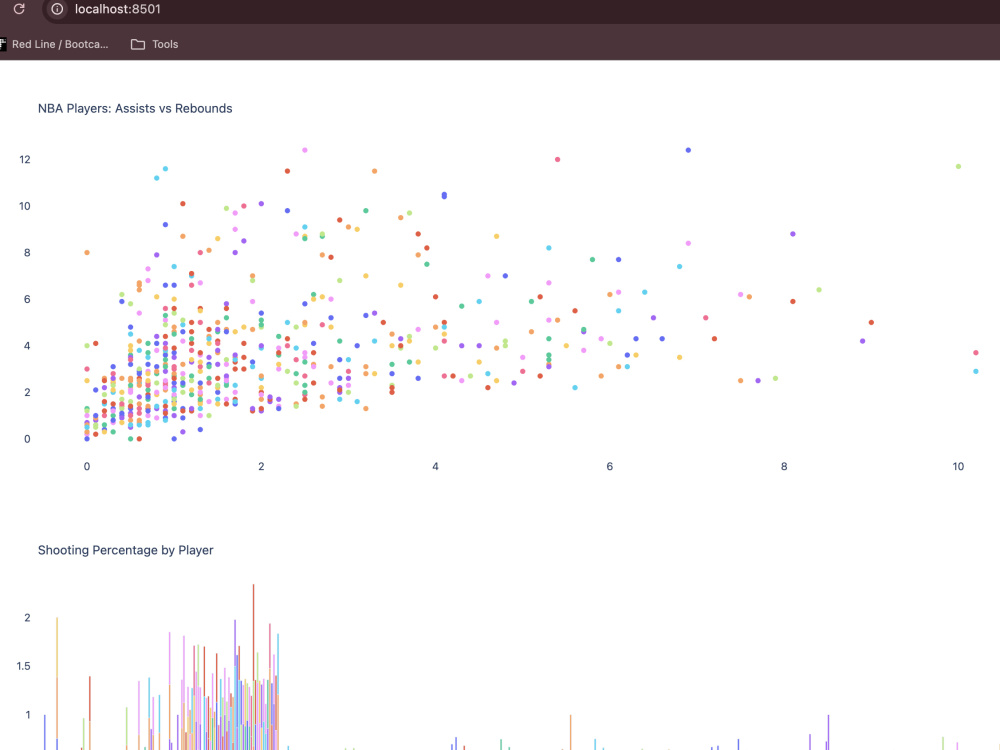Click the browser reload icon
1000x750 pixels.
point(19,9)
